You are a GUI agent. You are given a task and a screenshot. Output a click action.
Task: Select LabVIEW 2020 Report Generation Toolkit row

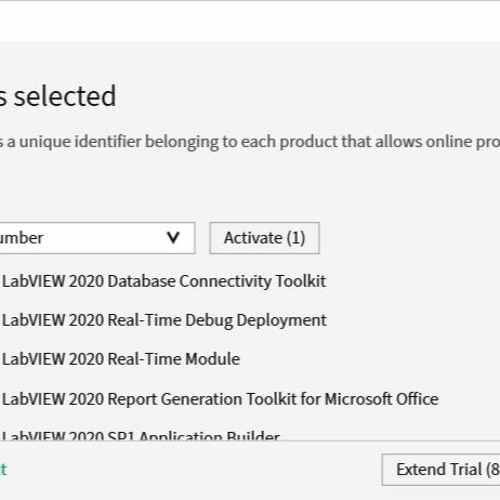220,399
